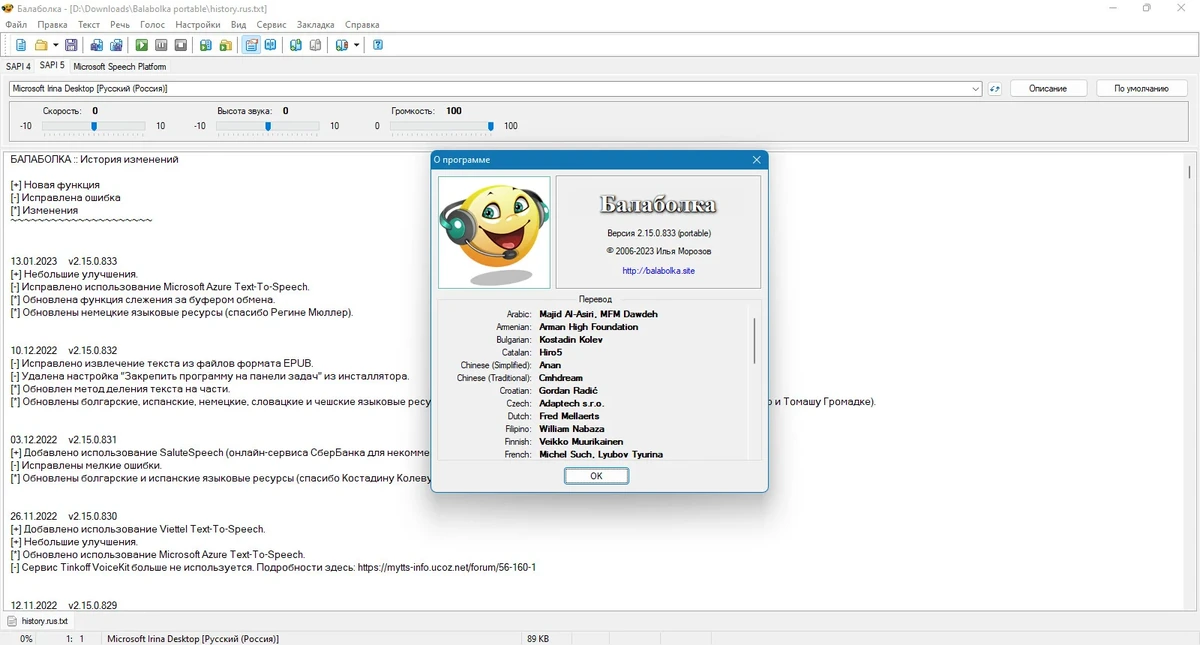Click the floppy disk Save icon
The image size is (1200, 645).
pyautogui.click(x=72, y=45)
